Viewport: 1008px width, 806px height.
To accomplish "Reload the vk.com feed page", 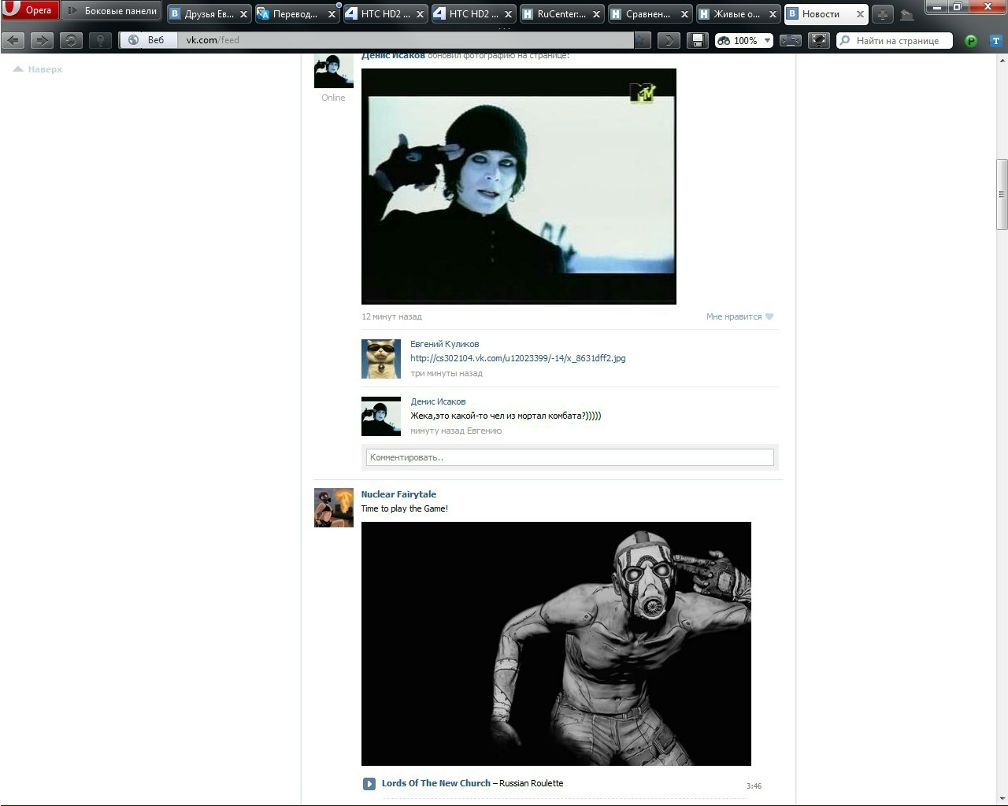I will tap(71, 41).
